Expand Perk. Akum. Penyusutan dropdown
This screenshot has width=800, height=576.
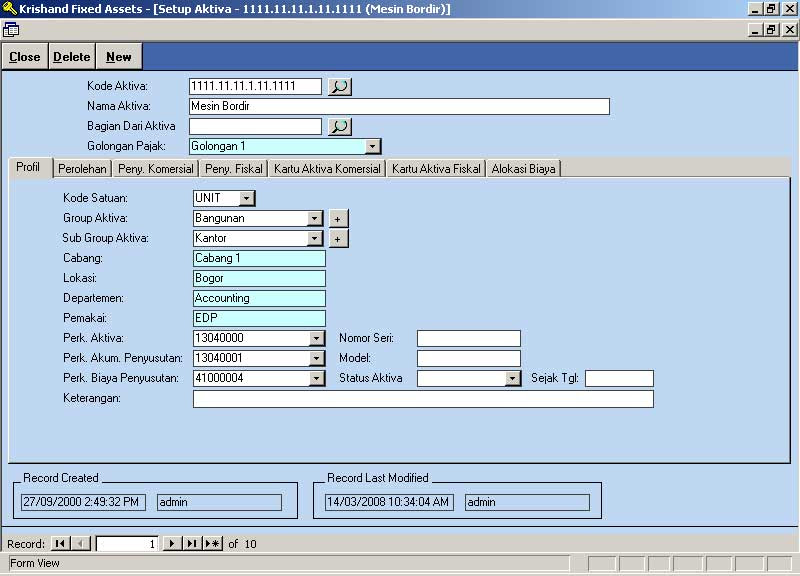click(x=316, y=358)
